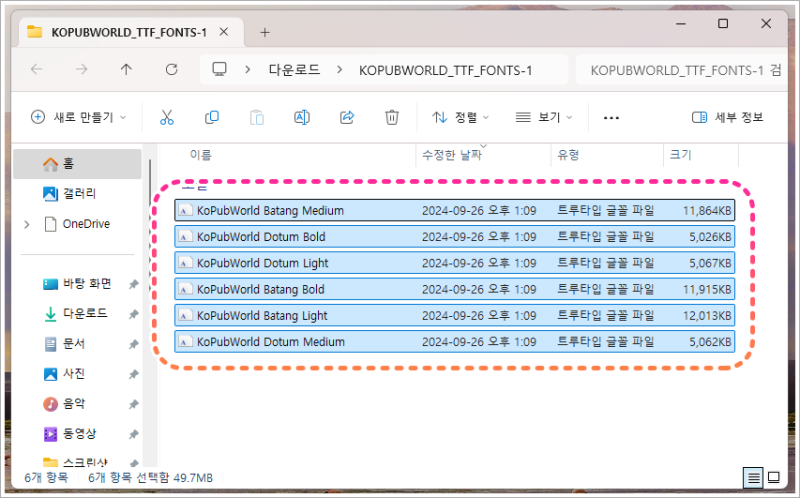Select 다운로드 in the address breadcrumb
Image resolution: width=800 pixels, height=498 pixels.
tap(294, 69)
